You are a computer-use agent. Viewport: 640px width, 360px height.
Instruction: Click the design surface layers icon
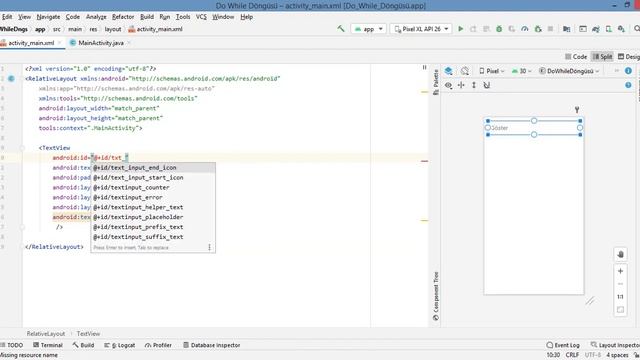click(449, 71)
